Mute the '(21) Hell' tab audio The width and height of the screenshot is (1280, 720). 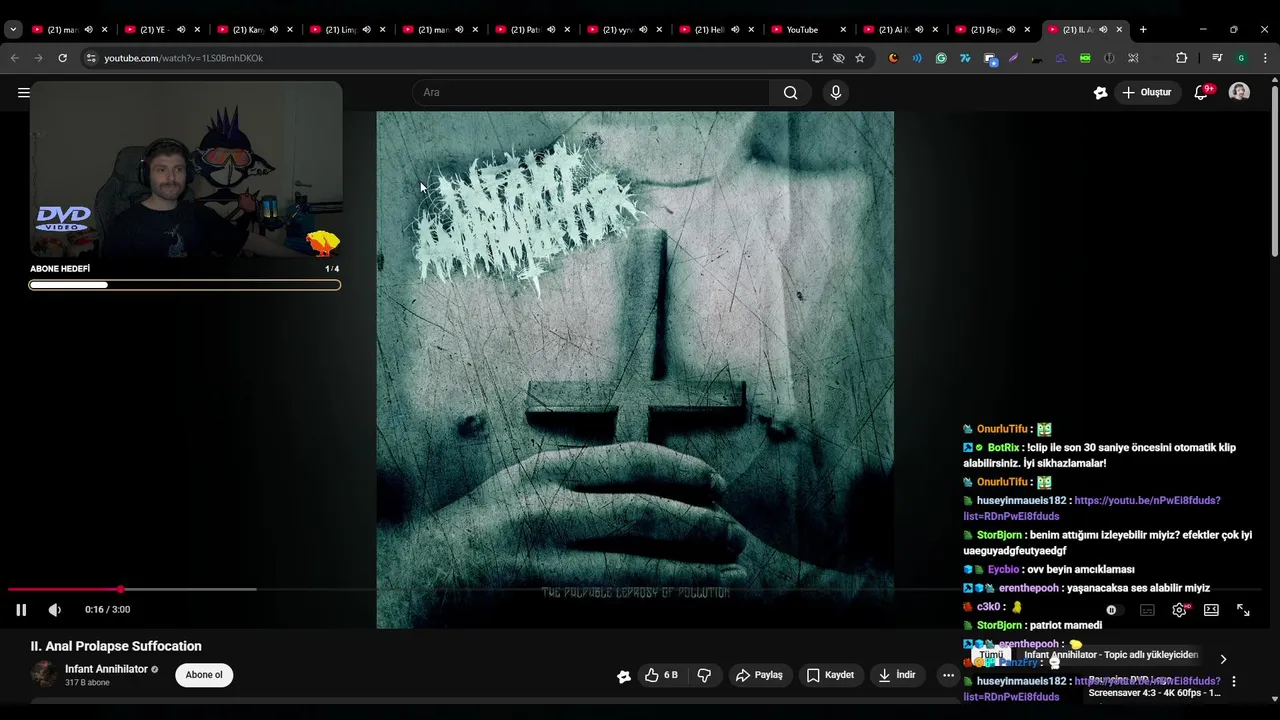coord(735,30)
